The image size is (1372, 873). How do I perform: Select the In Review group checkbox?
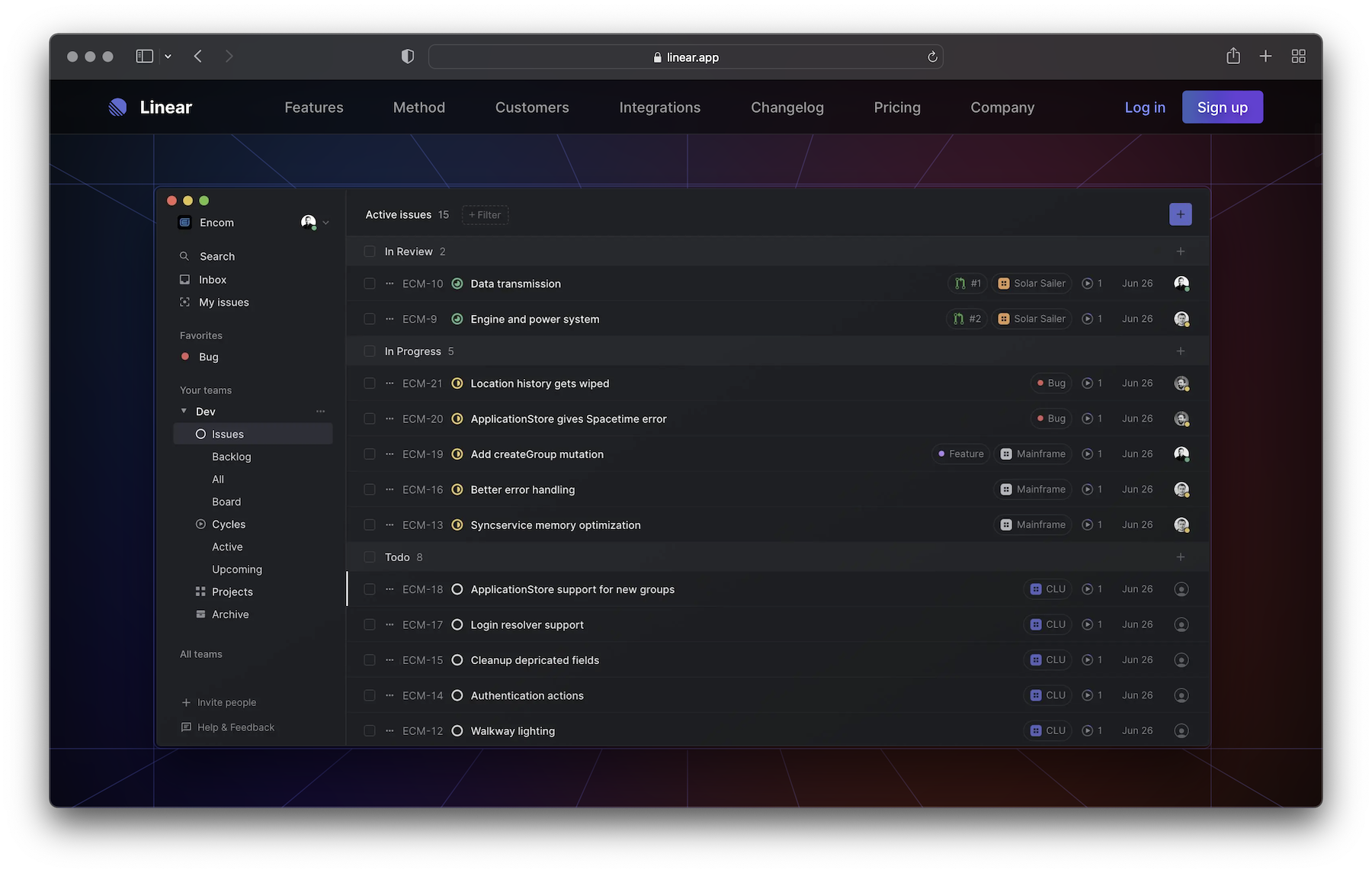370,252
